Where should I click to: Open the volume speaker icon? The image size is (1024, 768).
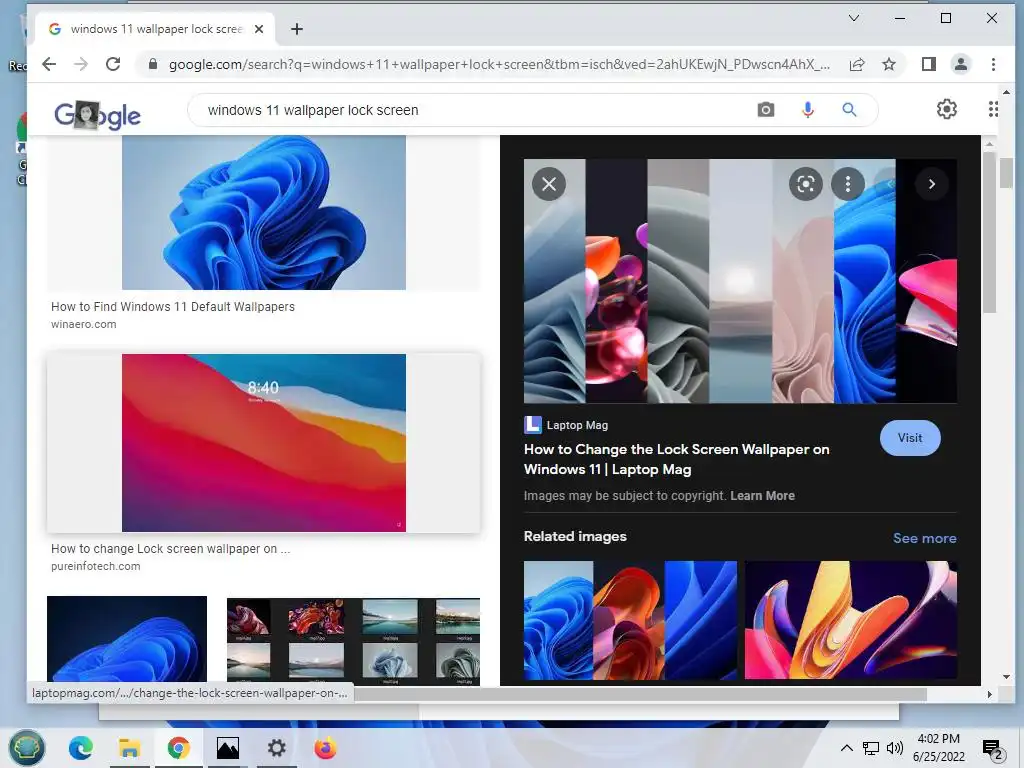pos(895,748)
